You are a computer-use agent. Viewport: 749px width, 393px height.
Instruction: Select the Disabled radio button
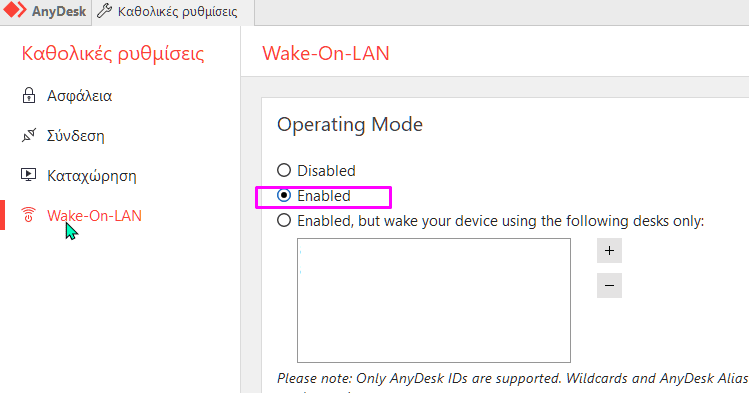coord(284,170)
